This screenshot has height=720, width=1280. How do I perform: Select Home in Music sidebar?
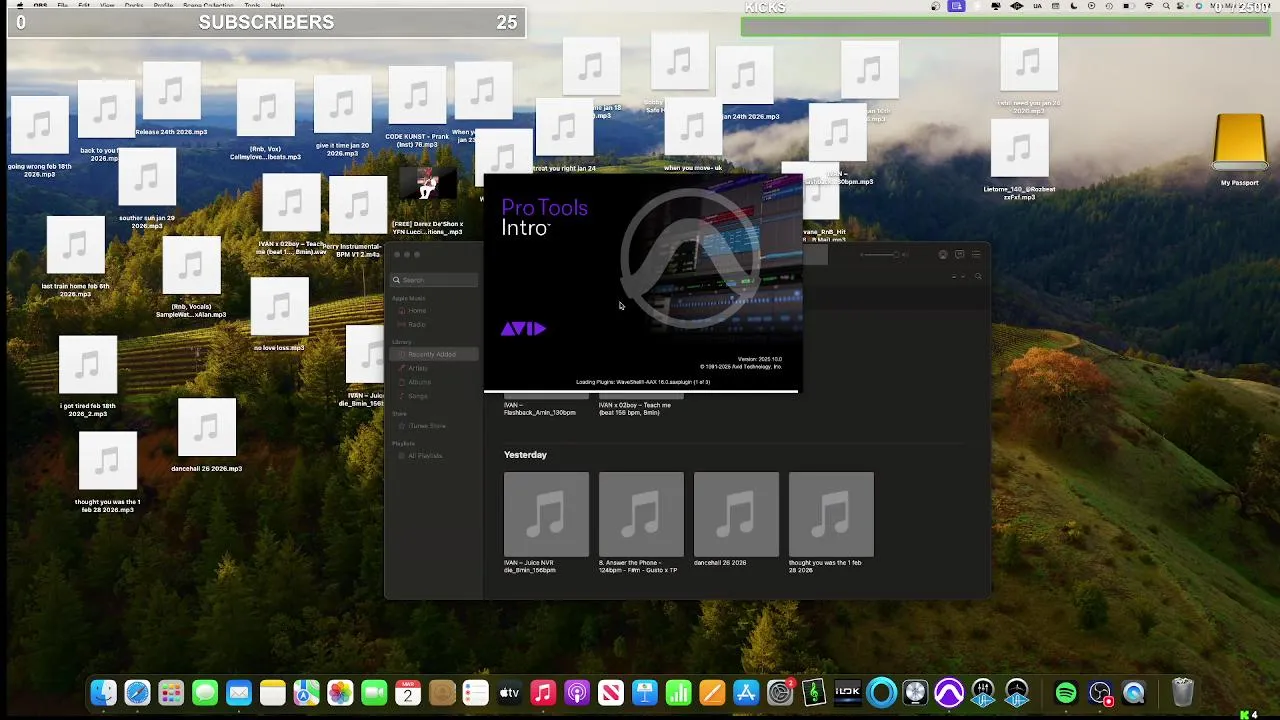click(417, 311)
